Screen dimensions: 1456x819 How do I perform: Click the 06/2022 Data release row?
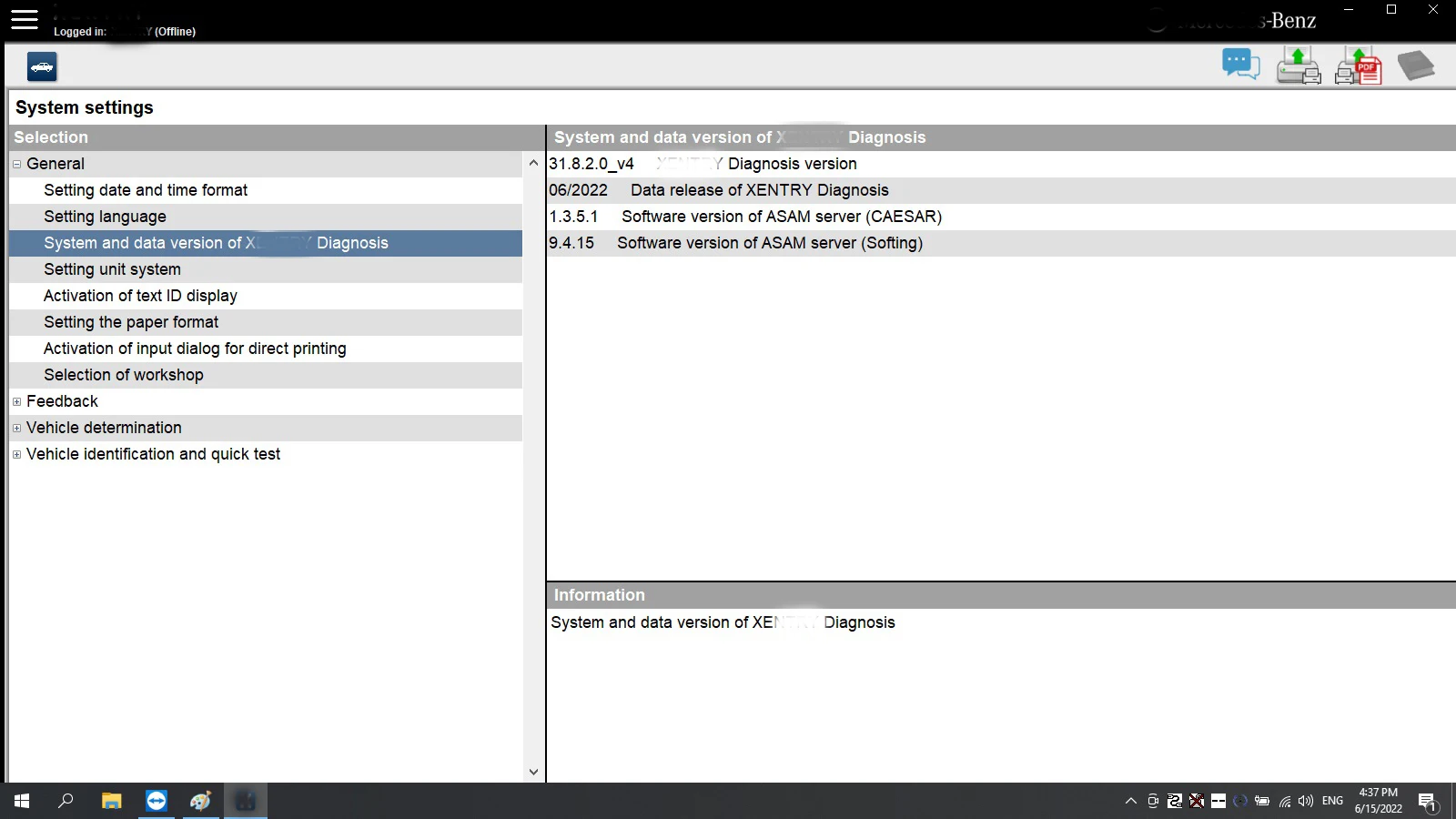tap(1001, 190)
